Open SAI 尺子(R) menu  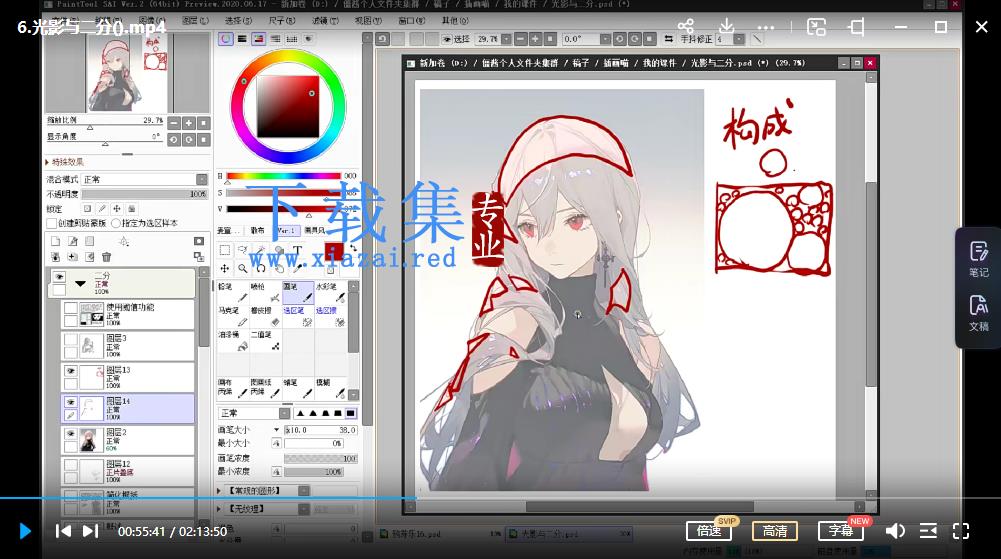click(282, 20)
